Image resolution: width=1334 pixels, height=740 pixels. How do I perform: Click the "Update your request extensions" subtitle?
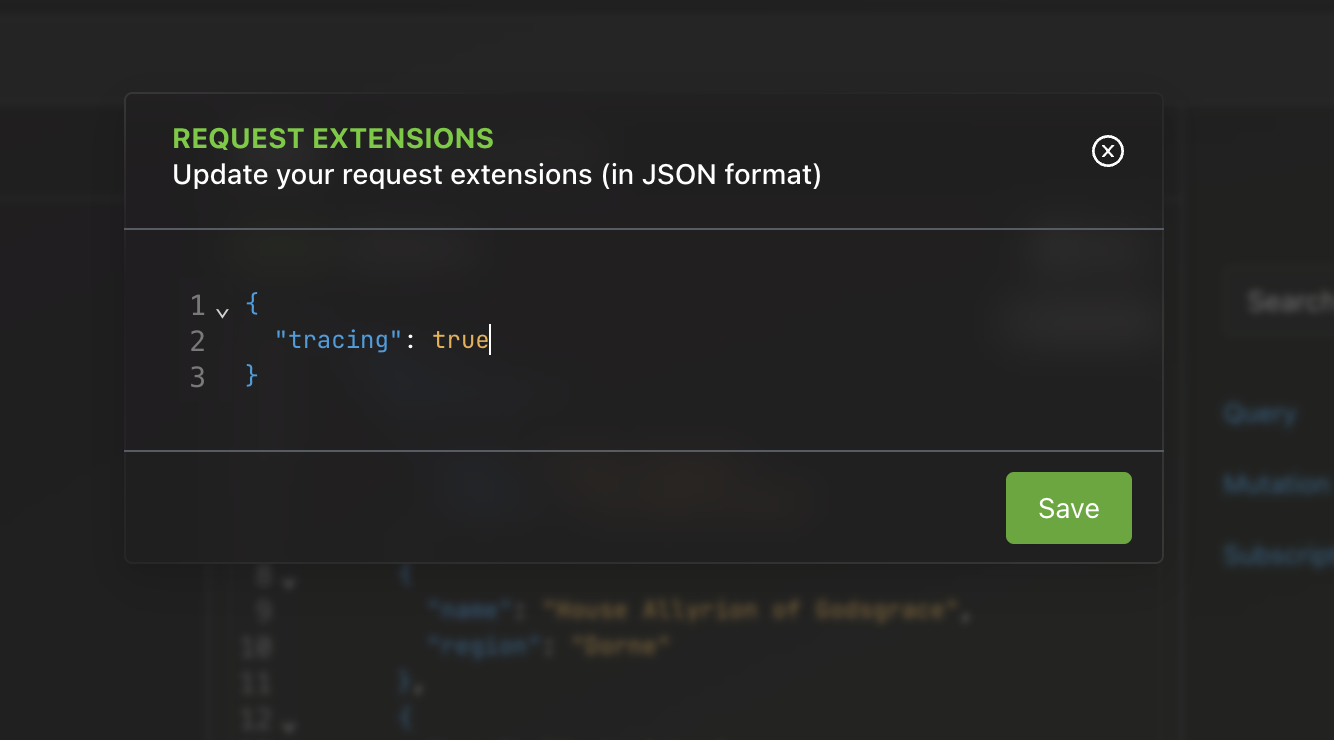point(496,175)
